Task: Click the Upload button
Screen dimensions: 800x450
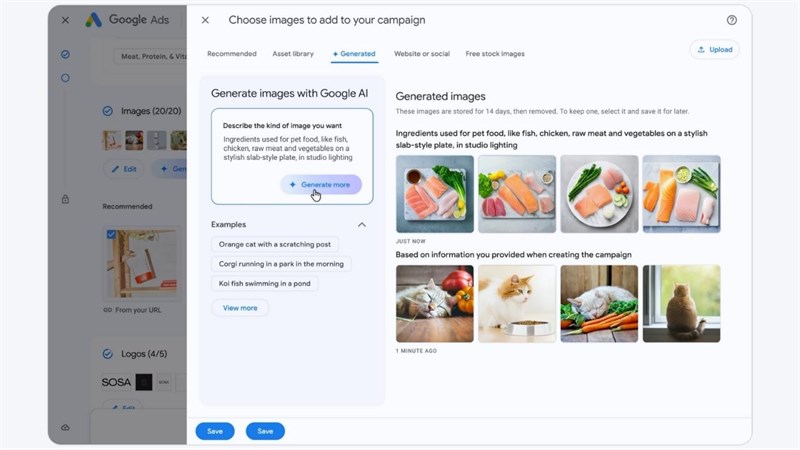Action: coord(715,49)
